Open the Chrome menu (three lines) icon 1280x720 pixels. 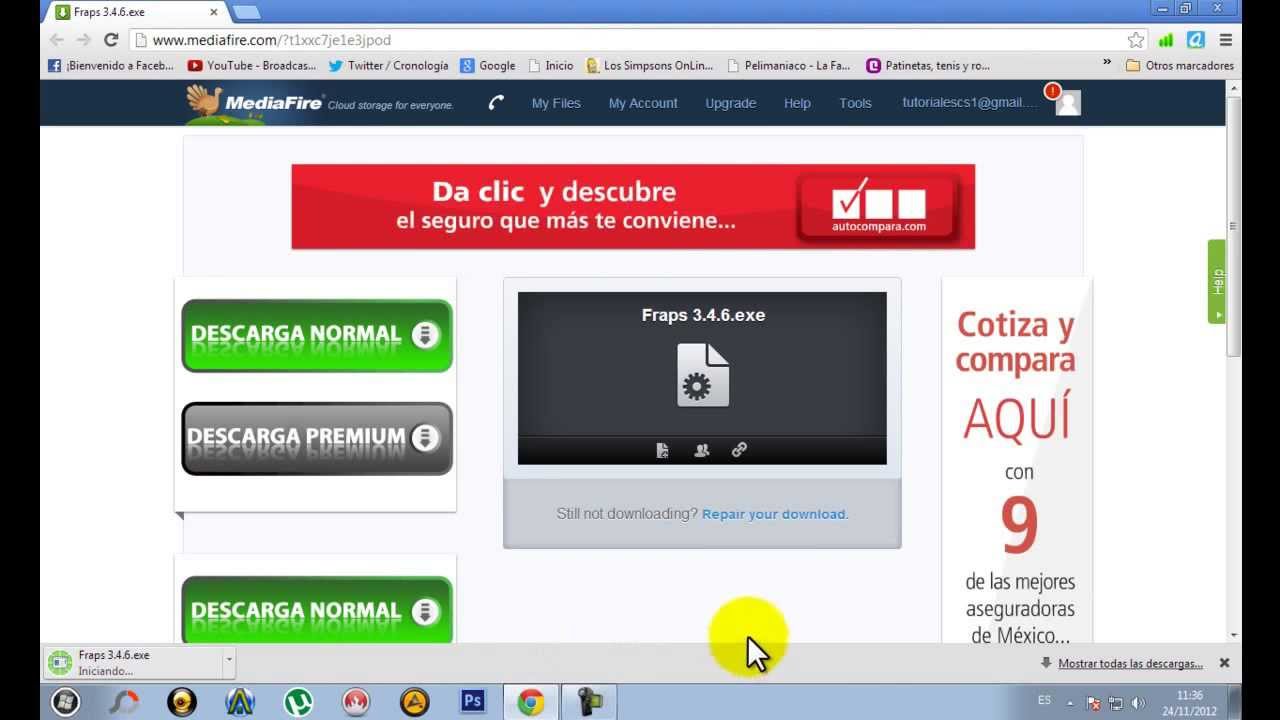(x=1226, y=40)
